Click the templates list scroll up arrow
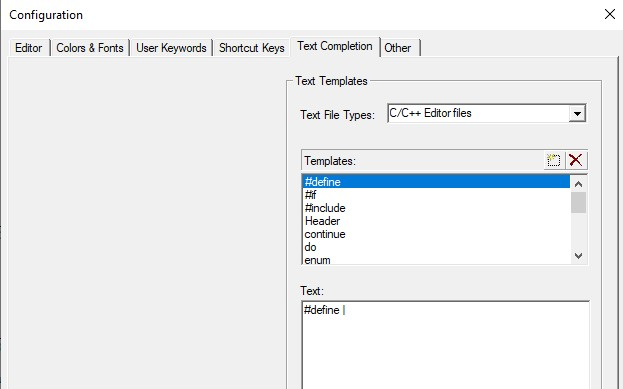 [578, 184]
